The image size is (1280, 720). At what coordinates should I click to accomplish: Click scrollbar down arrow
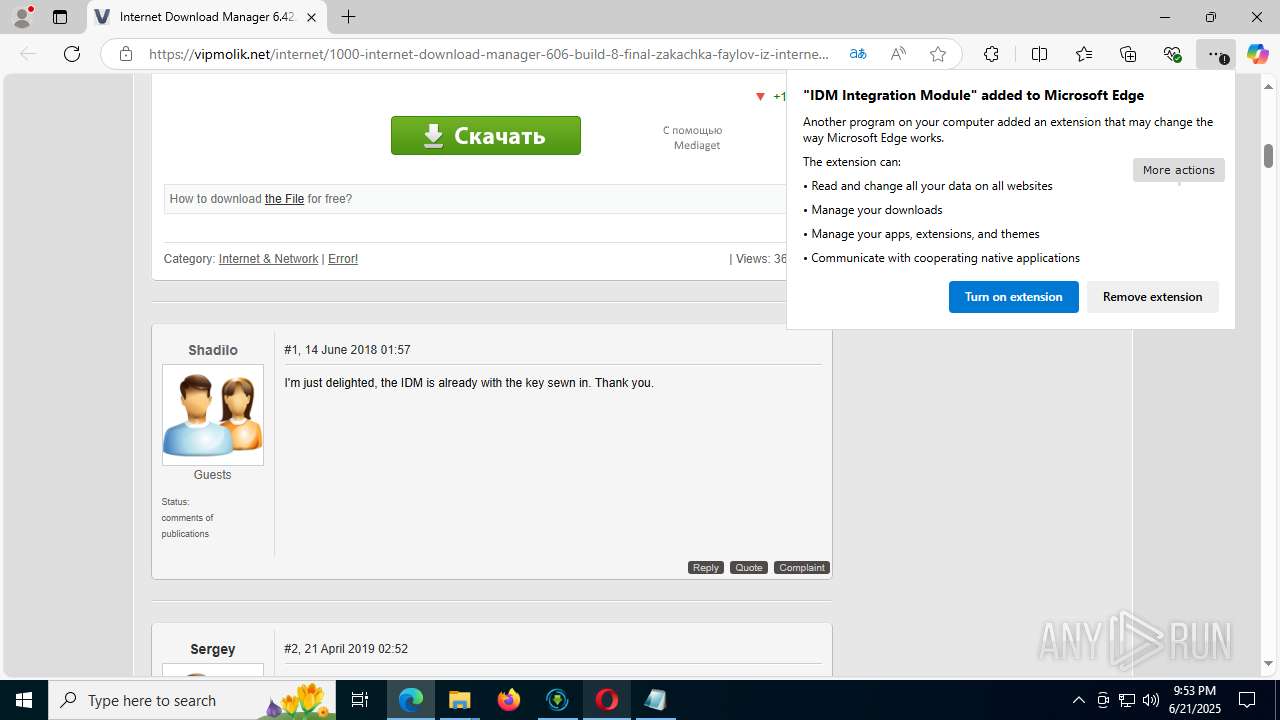[1268, 664]
